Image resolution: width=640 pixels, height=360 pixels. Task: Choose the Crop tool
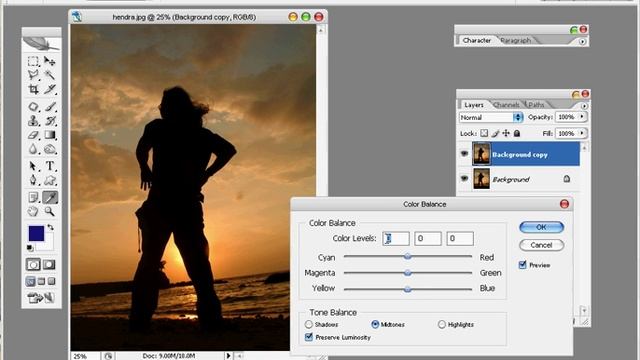(x=33, y=89)
